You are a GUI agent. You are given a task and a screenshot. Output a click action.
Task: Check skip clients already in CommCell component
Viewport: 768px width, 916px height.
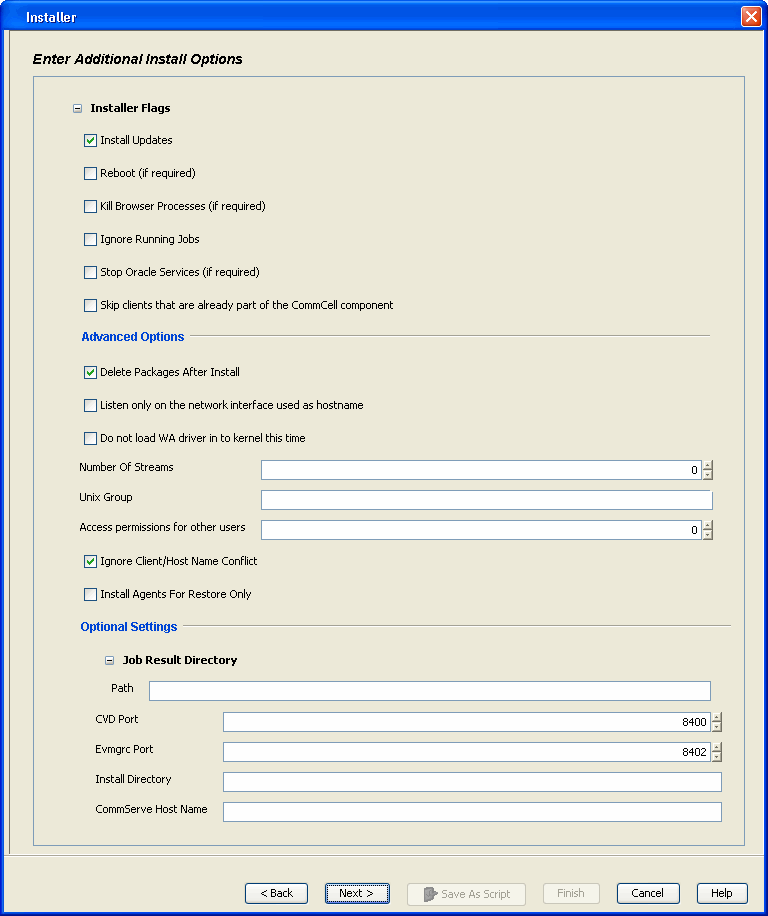(x=90, y=305)
